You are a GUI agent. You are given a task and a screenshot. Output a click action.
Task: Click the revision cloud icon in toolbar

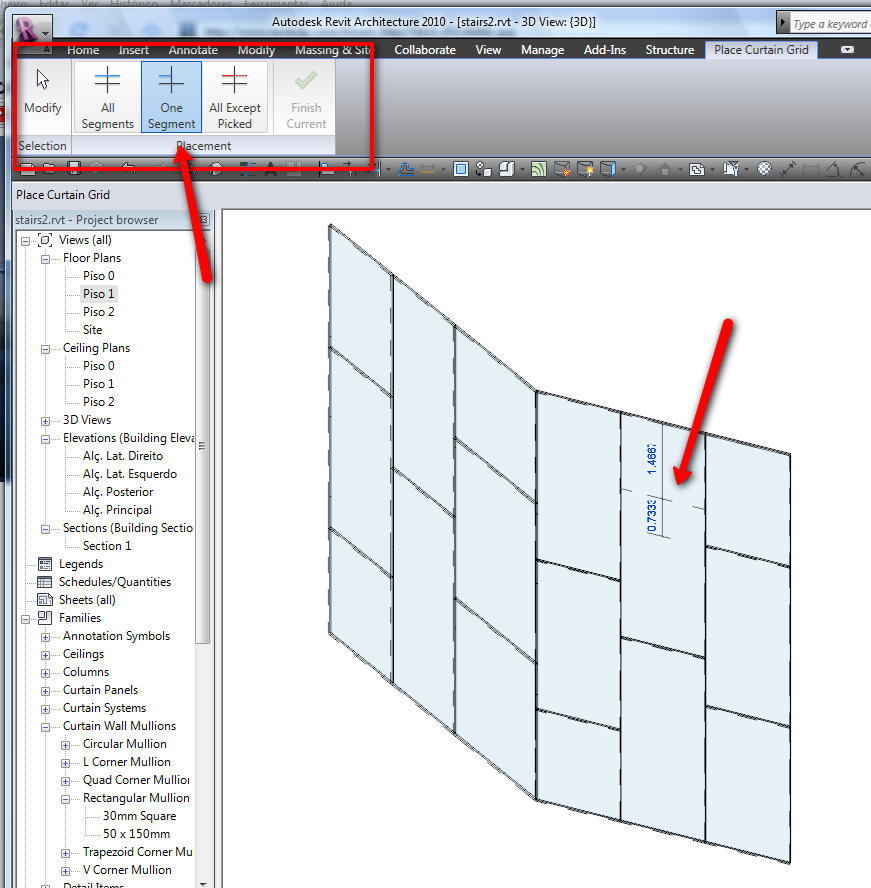(406, 169)
